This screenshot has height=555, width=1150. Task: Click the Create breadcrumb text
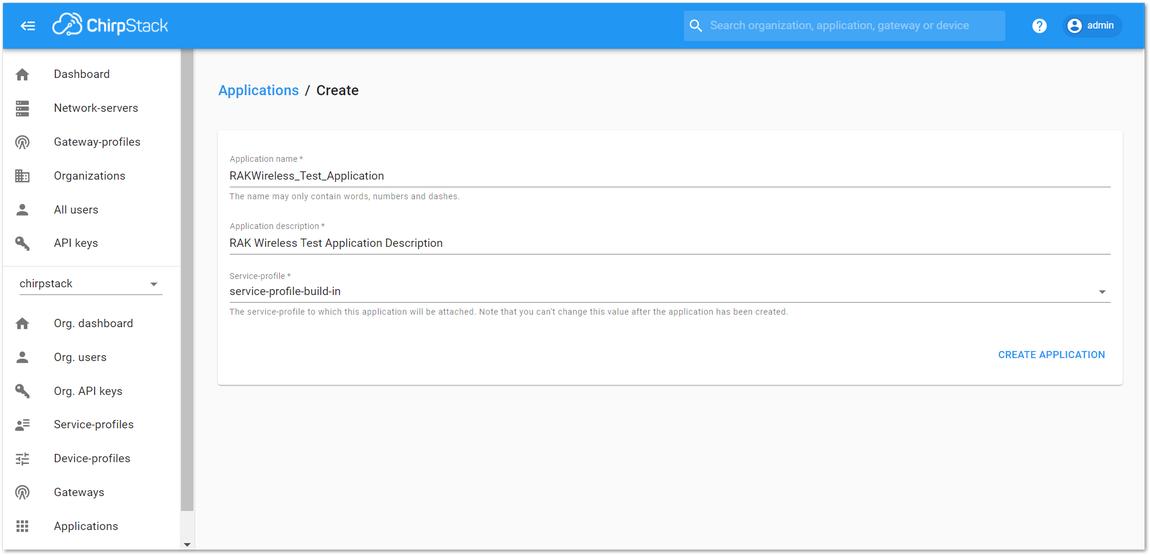click(337, 90)
